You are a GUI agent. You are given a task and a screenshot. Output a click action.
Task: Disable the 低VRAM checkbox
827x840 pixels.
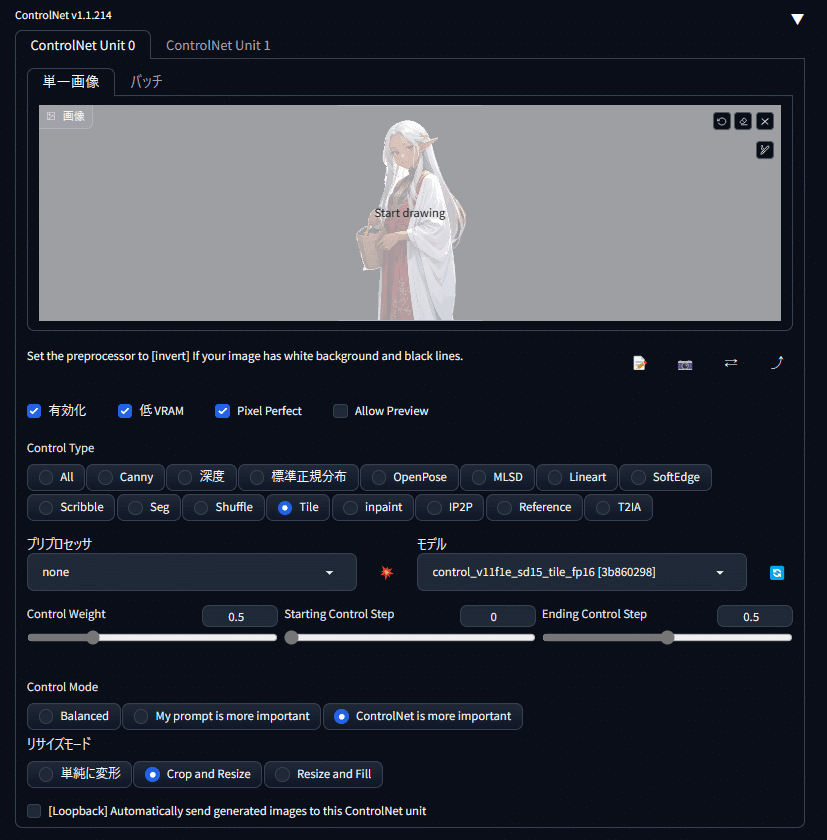pos(124,411)
